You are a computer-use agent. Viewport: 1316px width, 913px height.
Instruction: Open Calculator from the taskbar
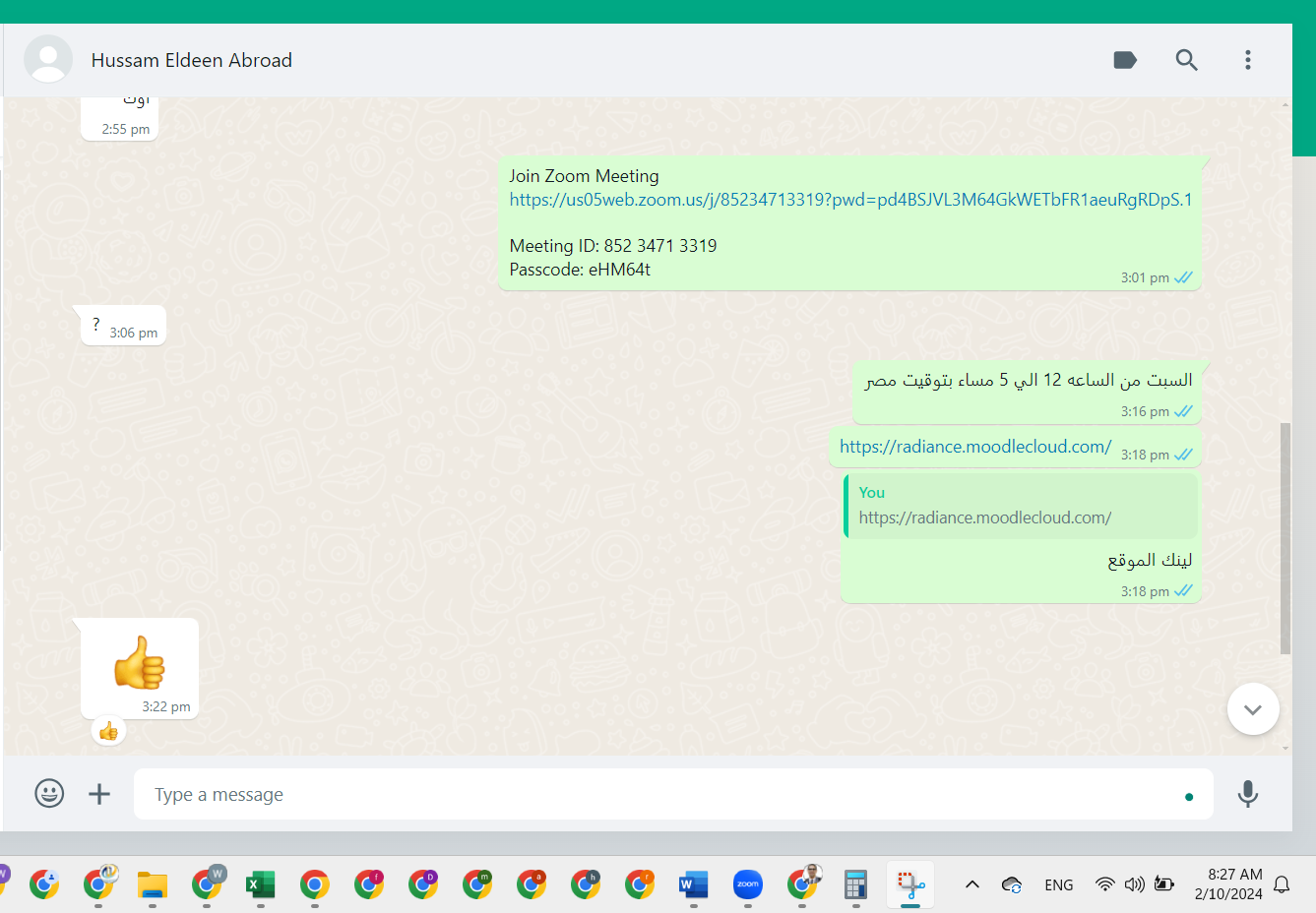coord(855,884)
